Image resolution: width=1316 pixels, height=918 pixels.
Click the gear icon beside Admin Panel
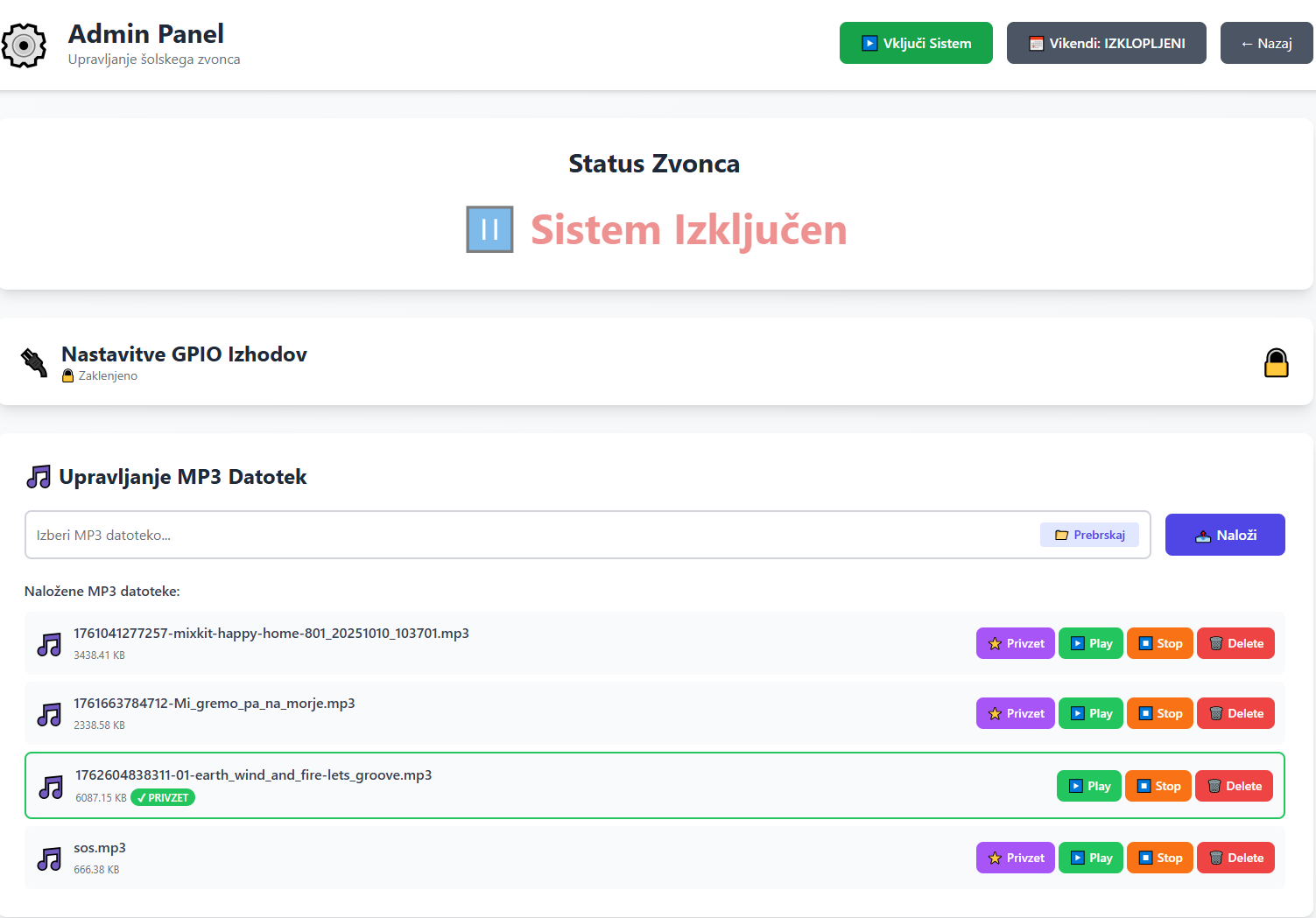[24, 45]
